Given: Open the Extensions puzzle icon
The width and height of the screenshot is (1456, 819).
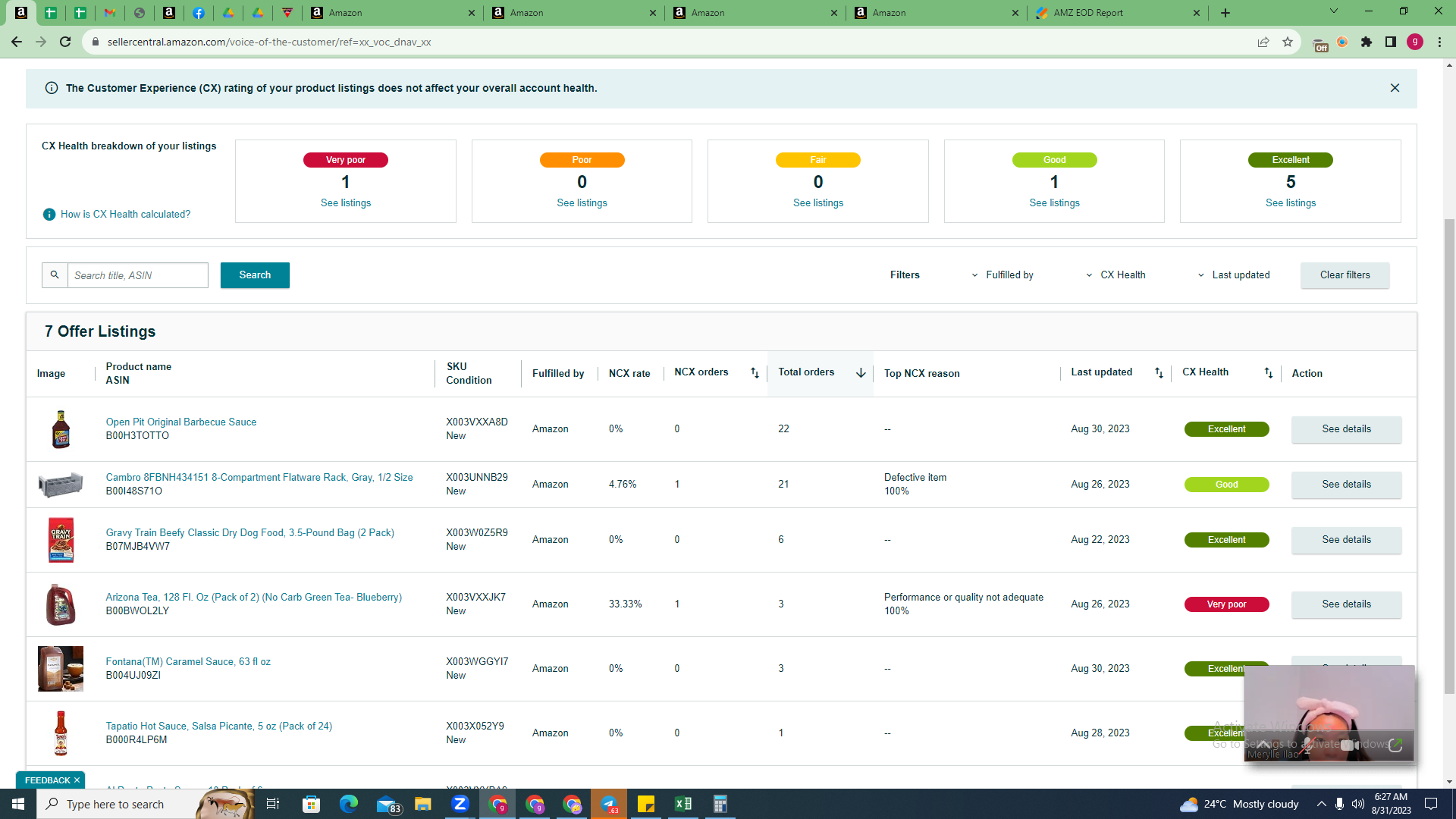Looking at the screenshot, I should click(1367, 42).
